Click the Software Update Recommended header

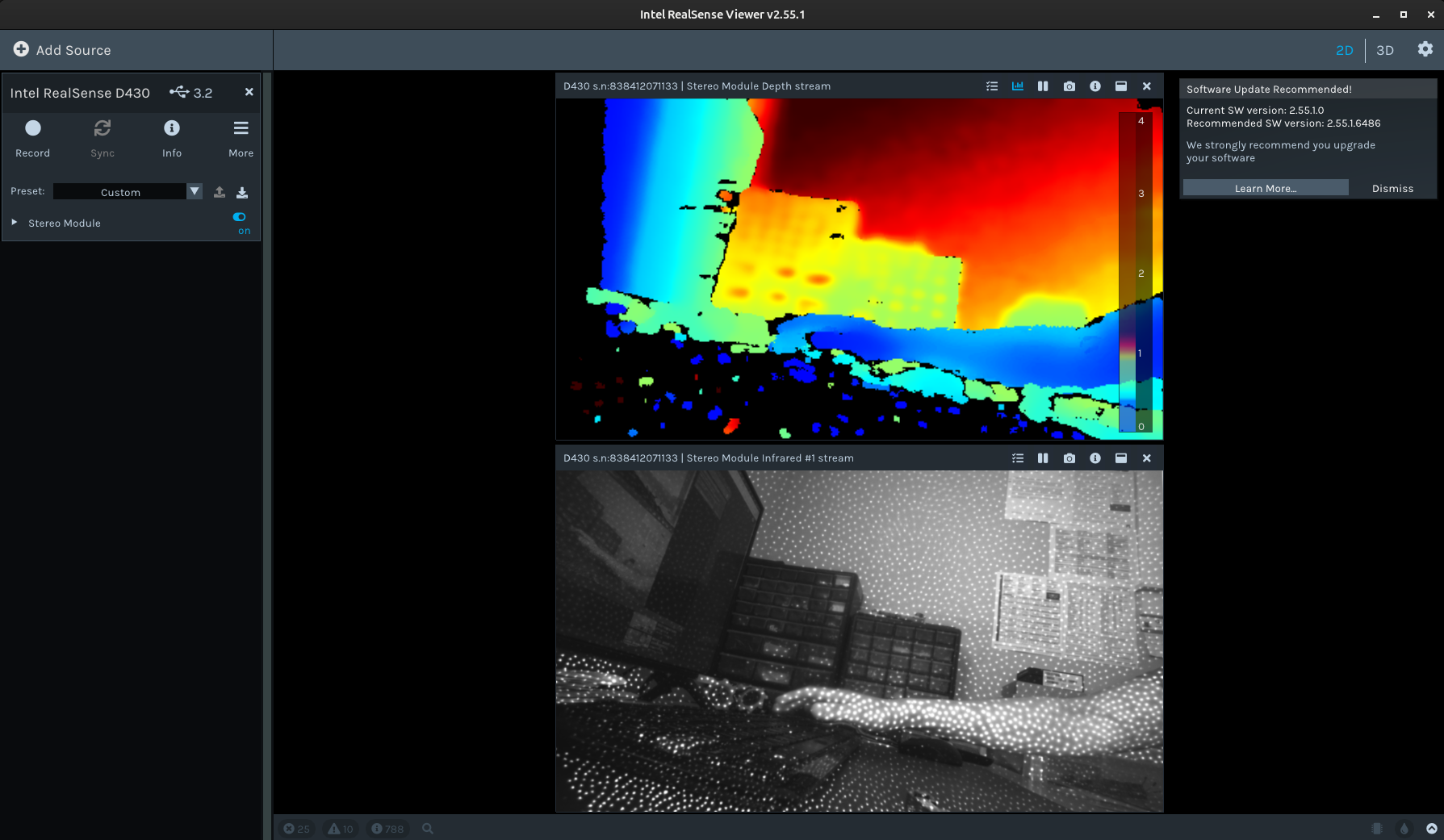pyautogui.click(x=1269, y=90)
